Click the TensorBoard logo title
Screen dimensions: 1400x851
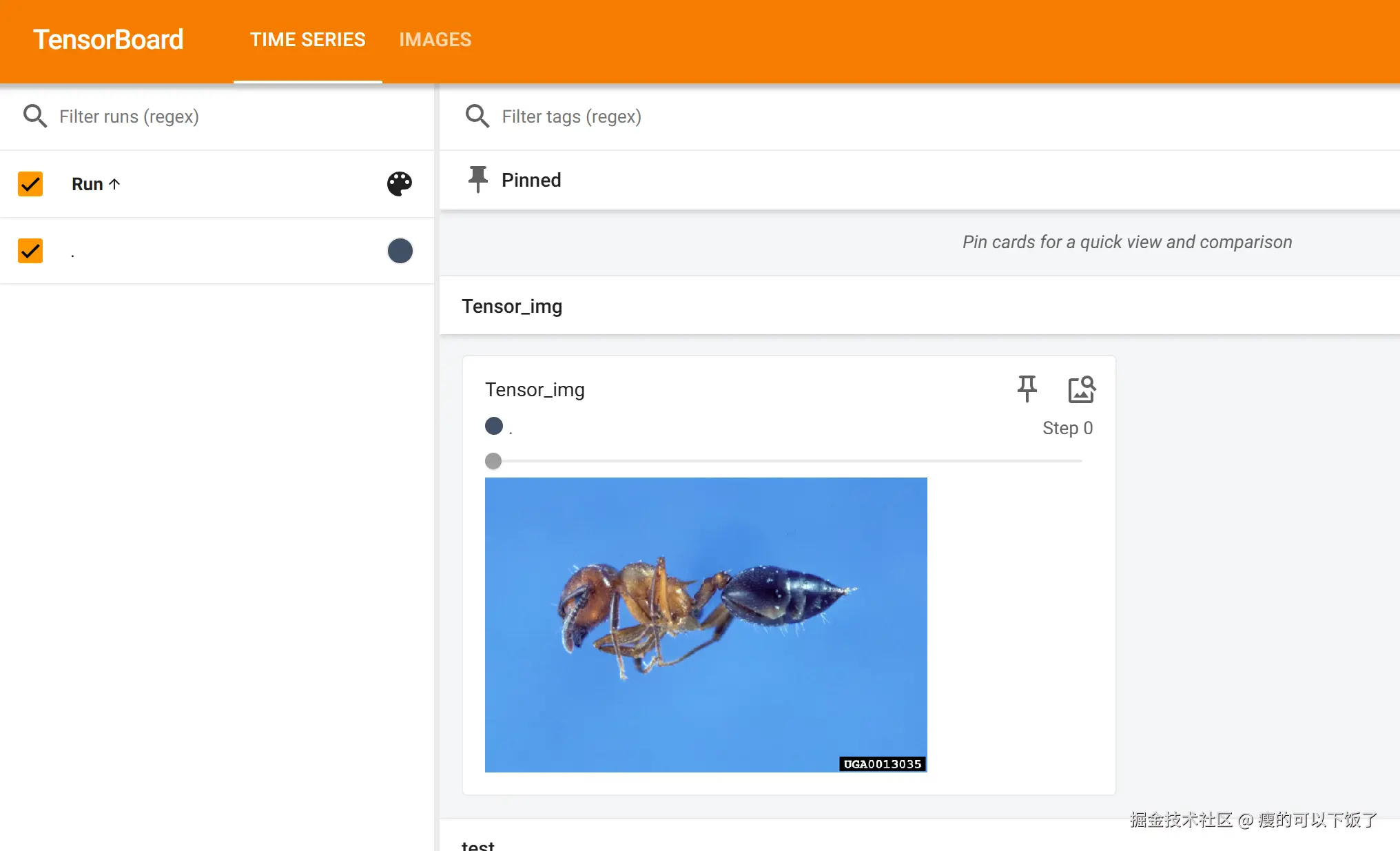click(108, 40)
